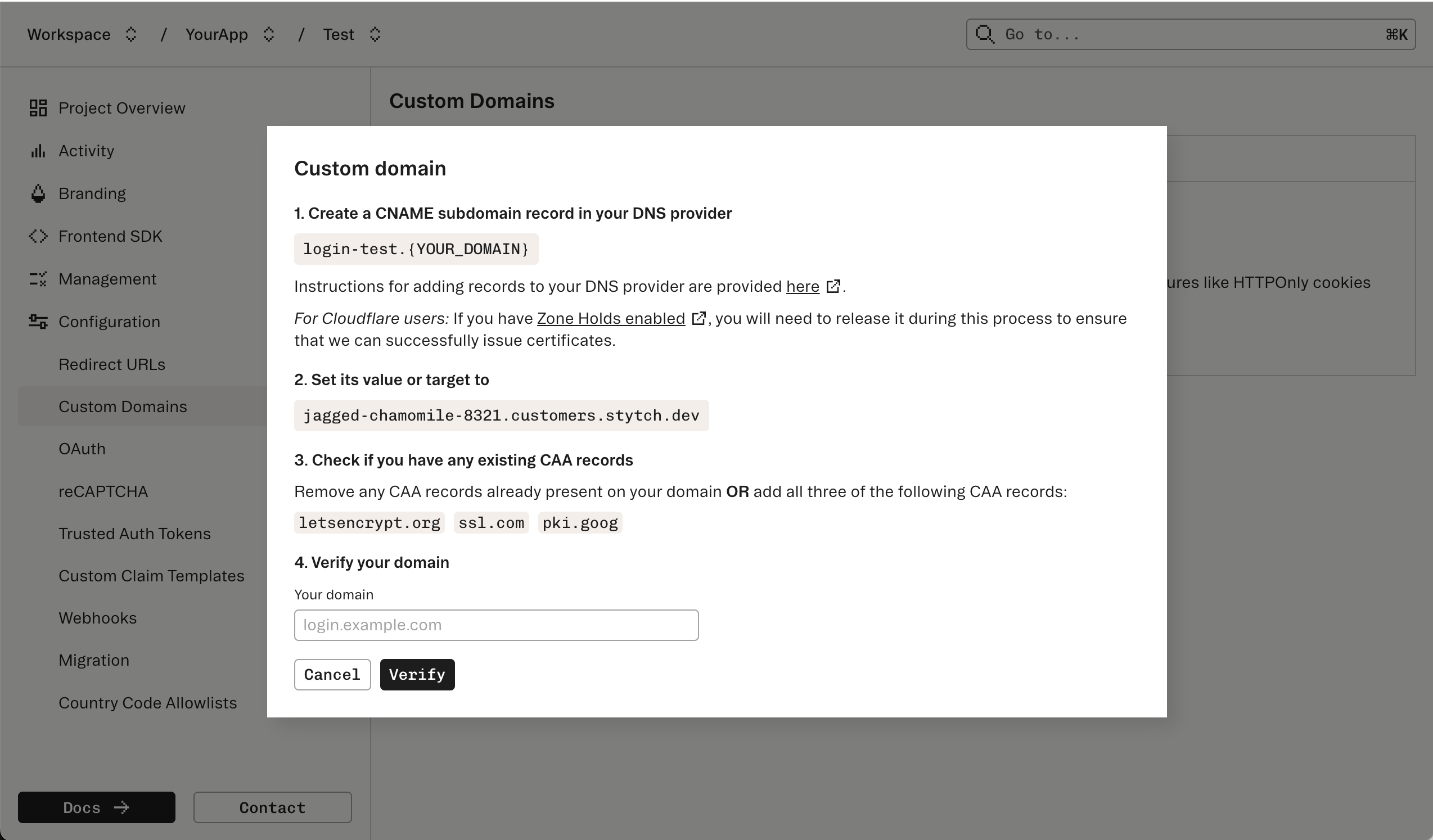Open the Test environment selector
The image size is (1433, 840).
tap(375, 35)
